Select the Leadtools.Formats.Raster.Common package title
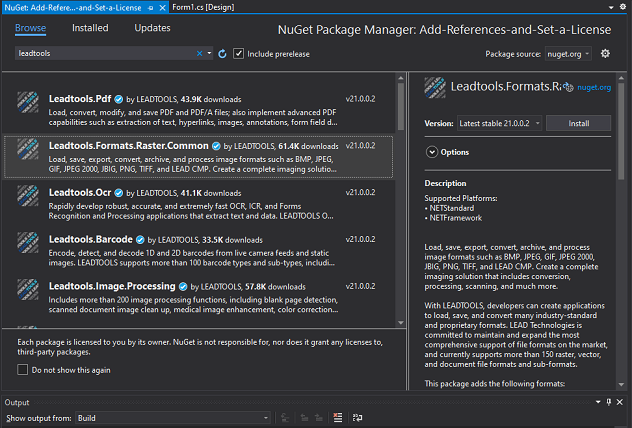The height and width of the screenshot is (428, 632). pos(129,145)
